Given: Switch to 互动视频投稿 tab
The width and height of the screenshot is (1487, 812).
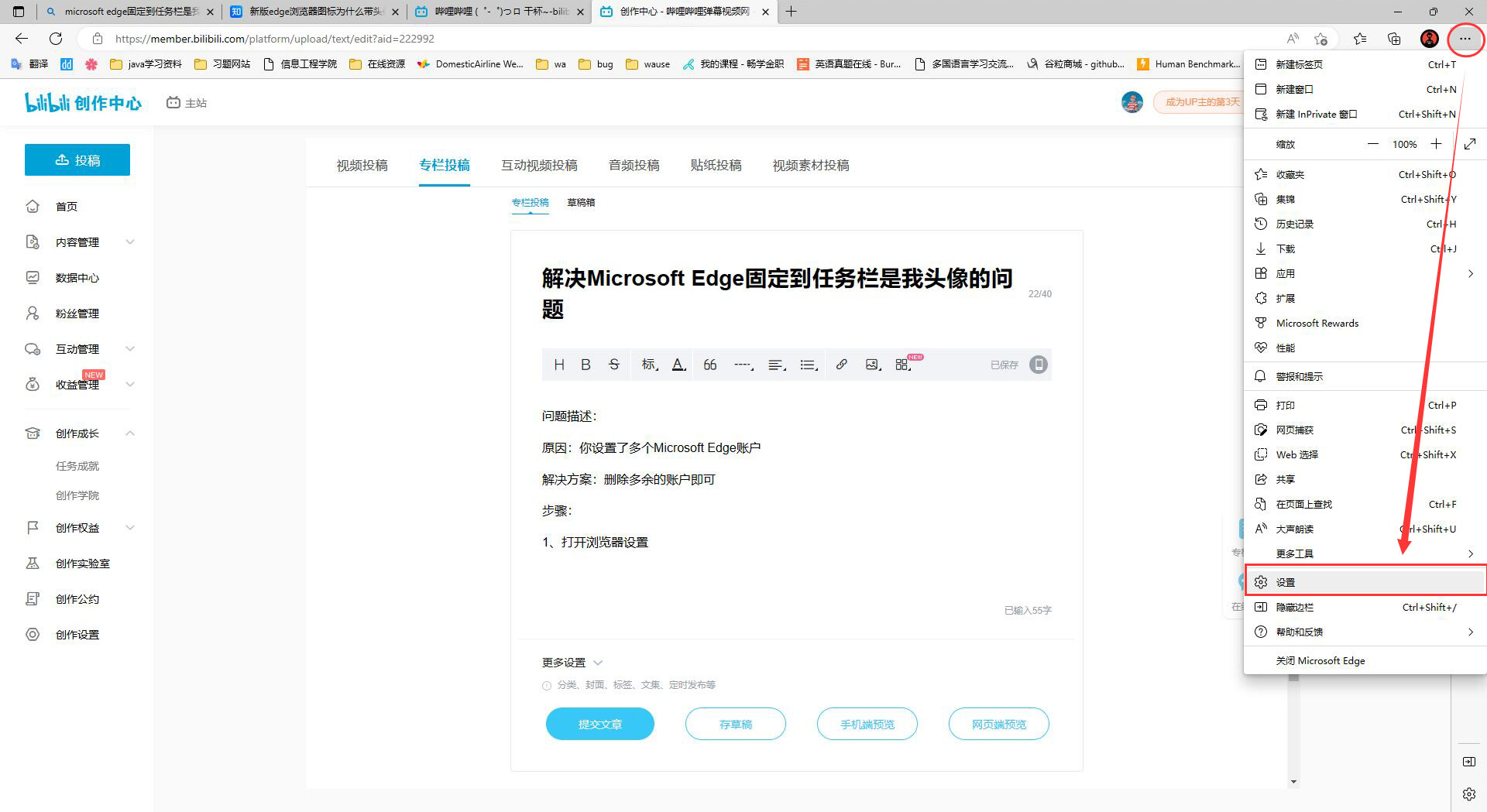Looking at the screenshot, I should point(539,166).
